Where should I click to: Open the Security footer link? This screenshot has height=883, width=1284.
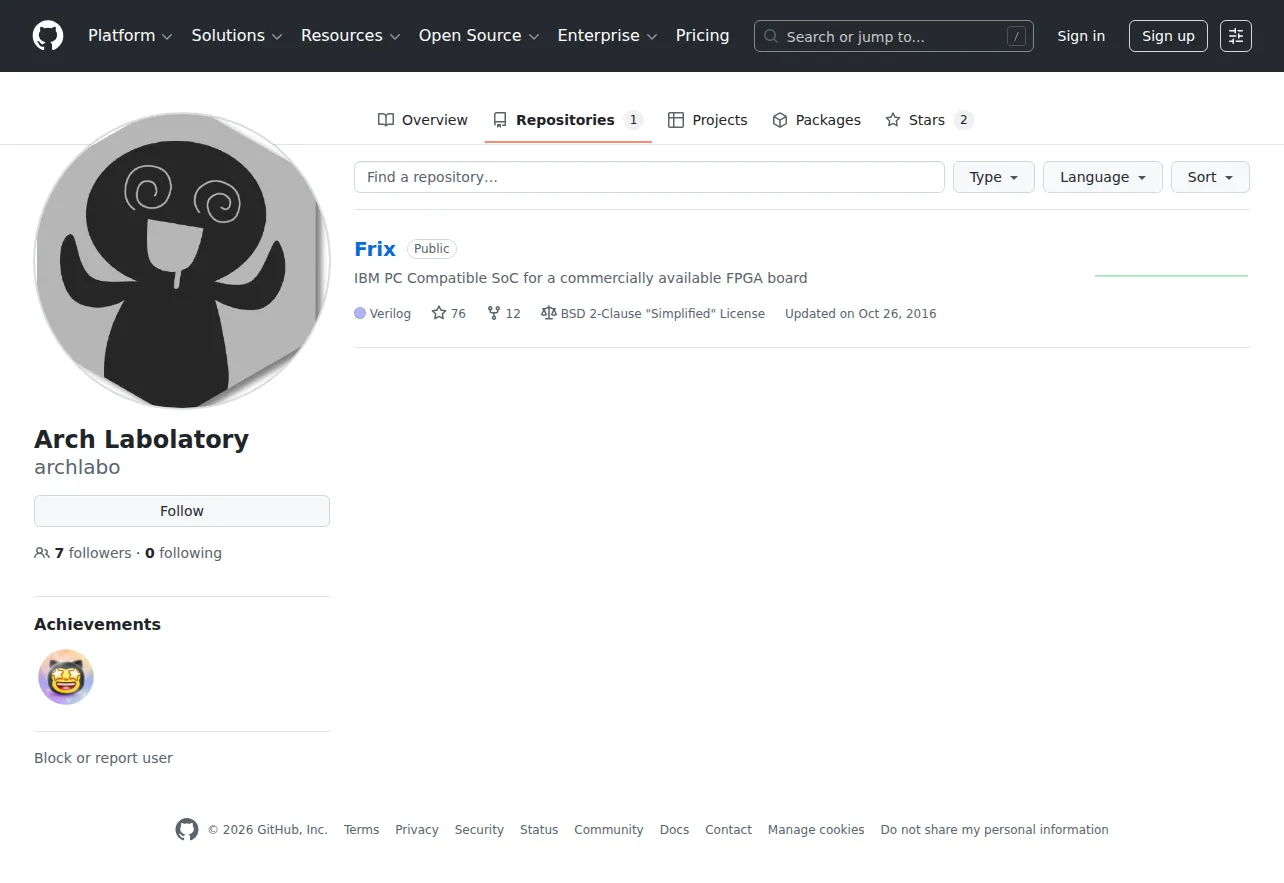pos(479,830)
